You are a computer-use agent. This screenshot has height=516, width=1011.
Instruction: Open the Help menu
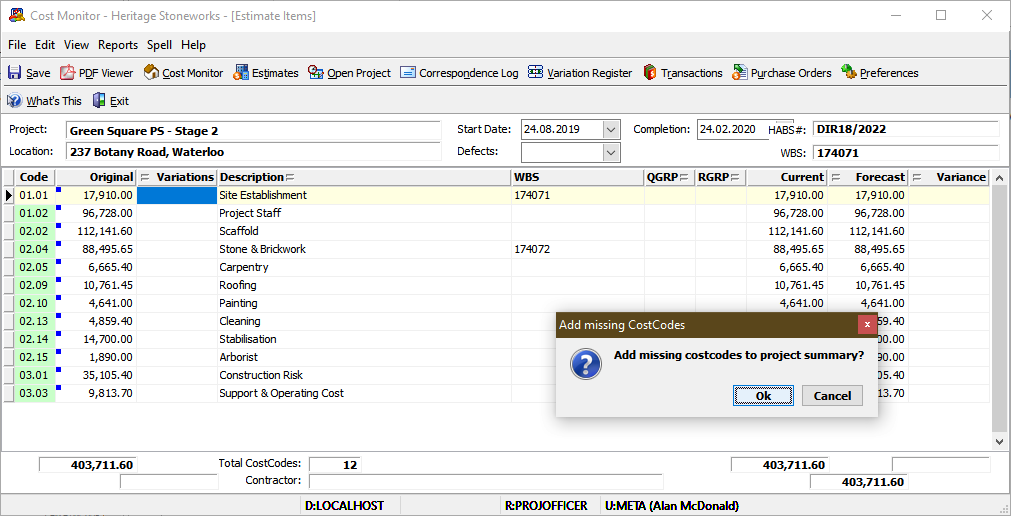pos(193,45)
